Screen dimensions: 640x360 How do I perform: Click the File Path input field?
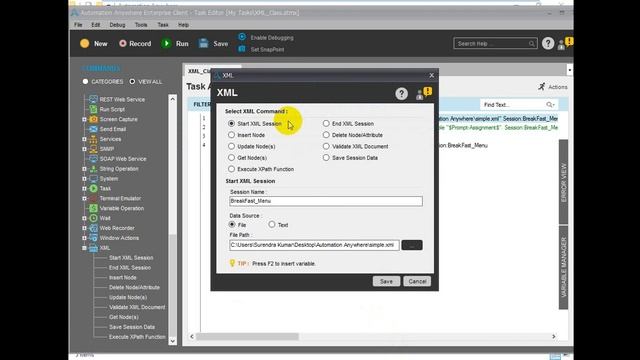(x=314, y=245)
